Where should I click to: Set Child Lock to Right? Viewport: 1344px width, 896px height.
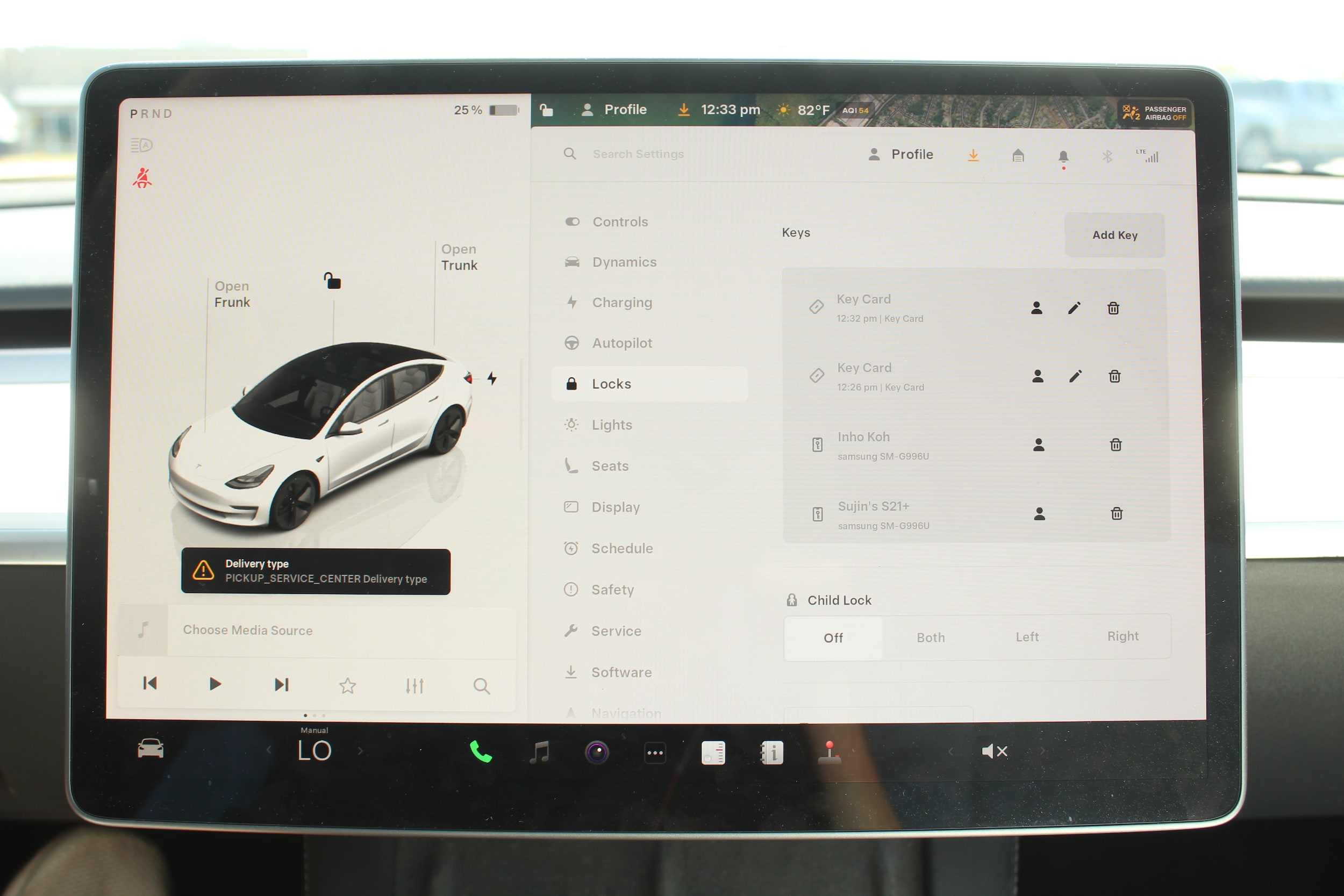click(x=1123, y=636)
